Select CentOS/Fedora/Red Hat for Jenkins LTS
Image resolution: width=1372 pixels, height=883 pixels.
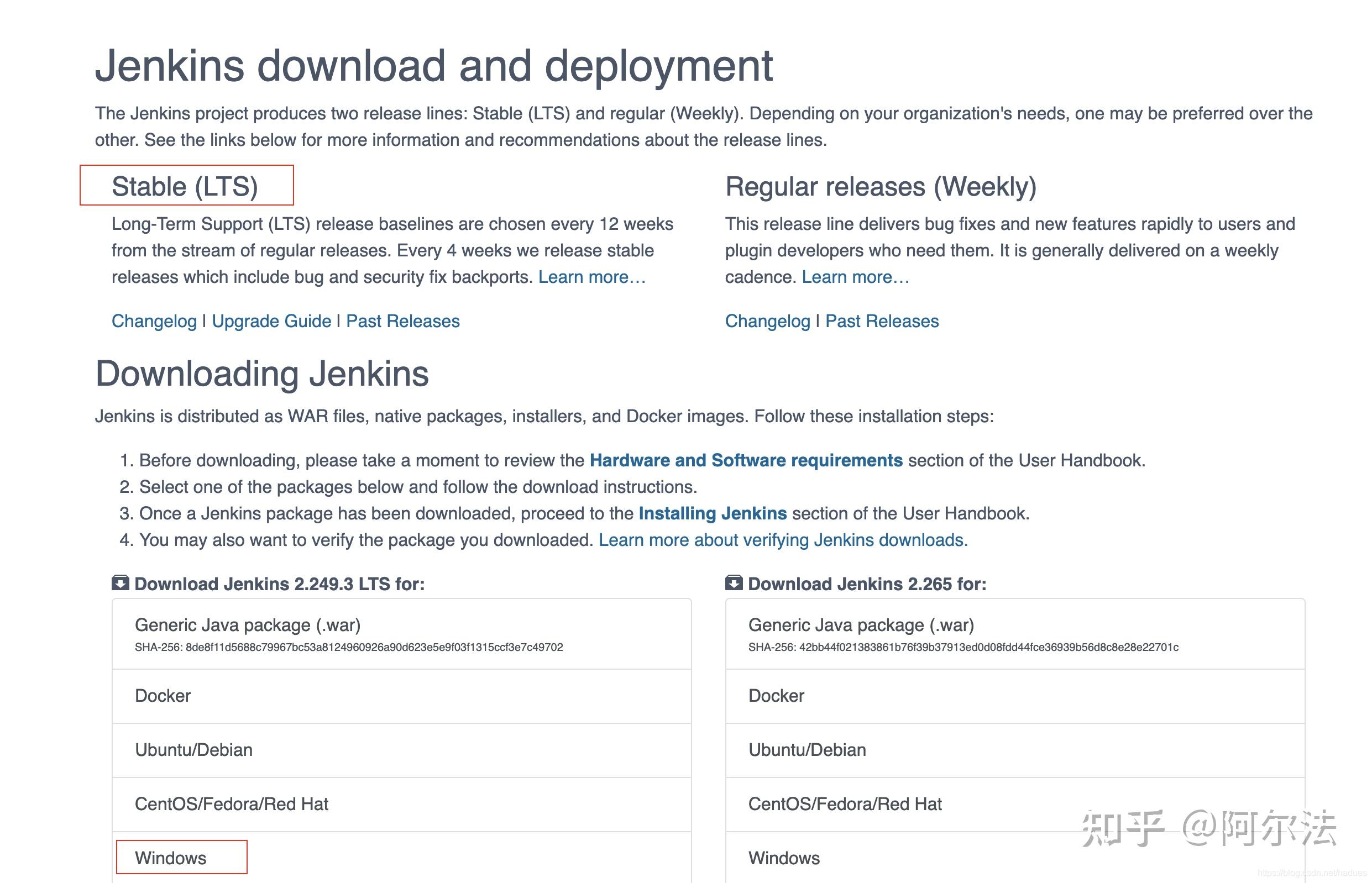(231, 803)
